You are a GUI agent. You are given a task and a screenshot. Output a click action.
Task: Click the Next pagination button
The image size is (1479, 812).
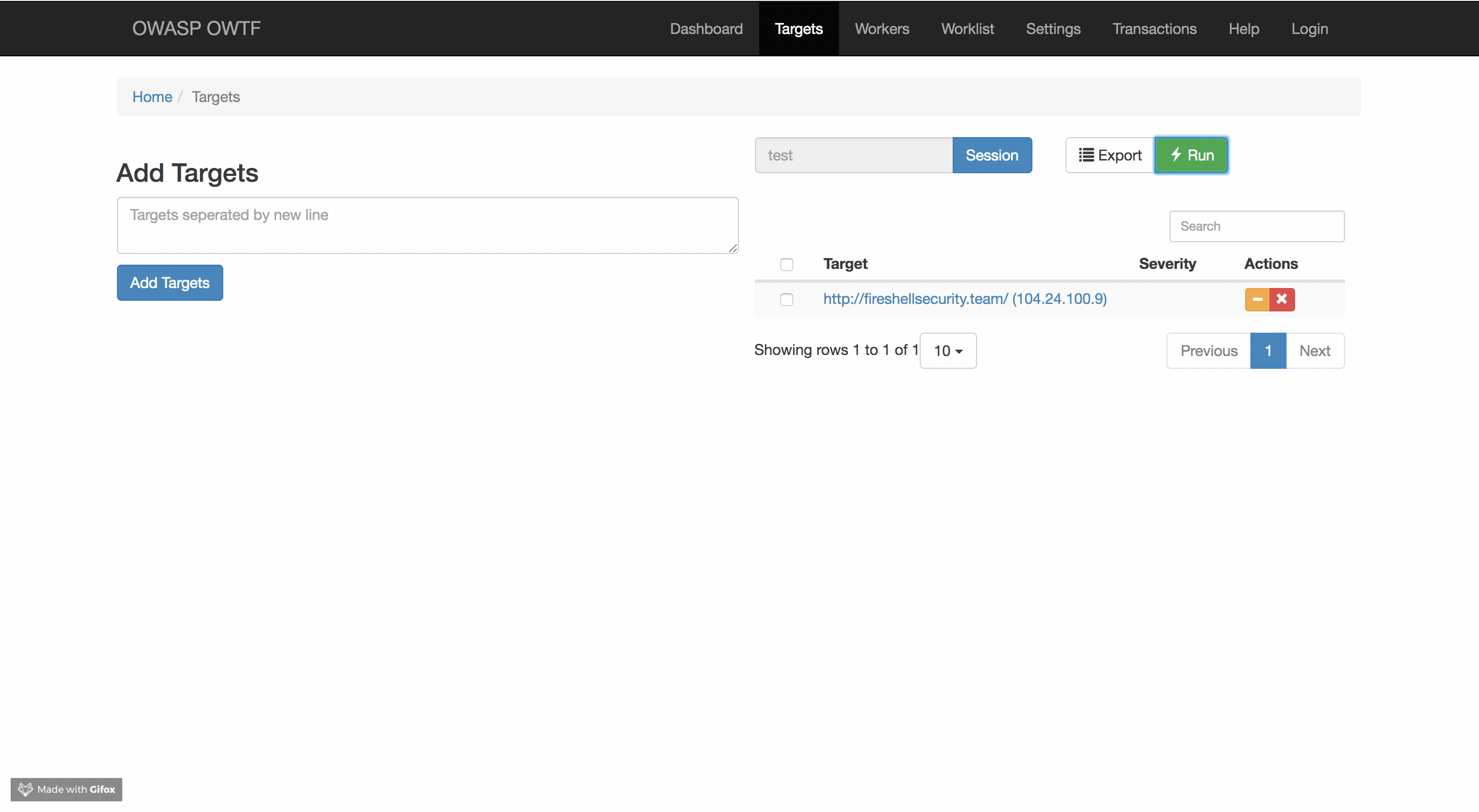tap(1315, 351)
